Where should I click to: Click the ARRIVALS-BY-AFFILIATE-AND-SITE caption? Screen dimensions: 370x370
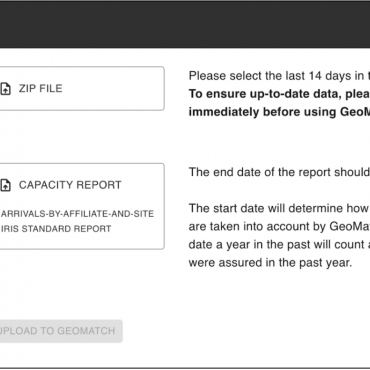pos(77,214)
